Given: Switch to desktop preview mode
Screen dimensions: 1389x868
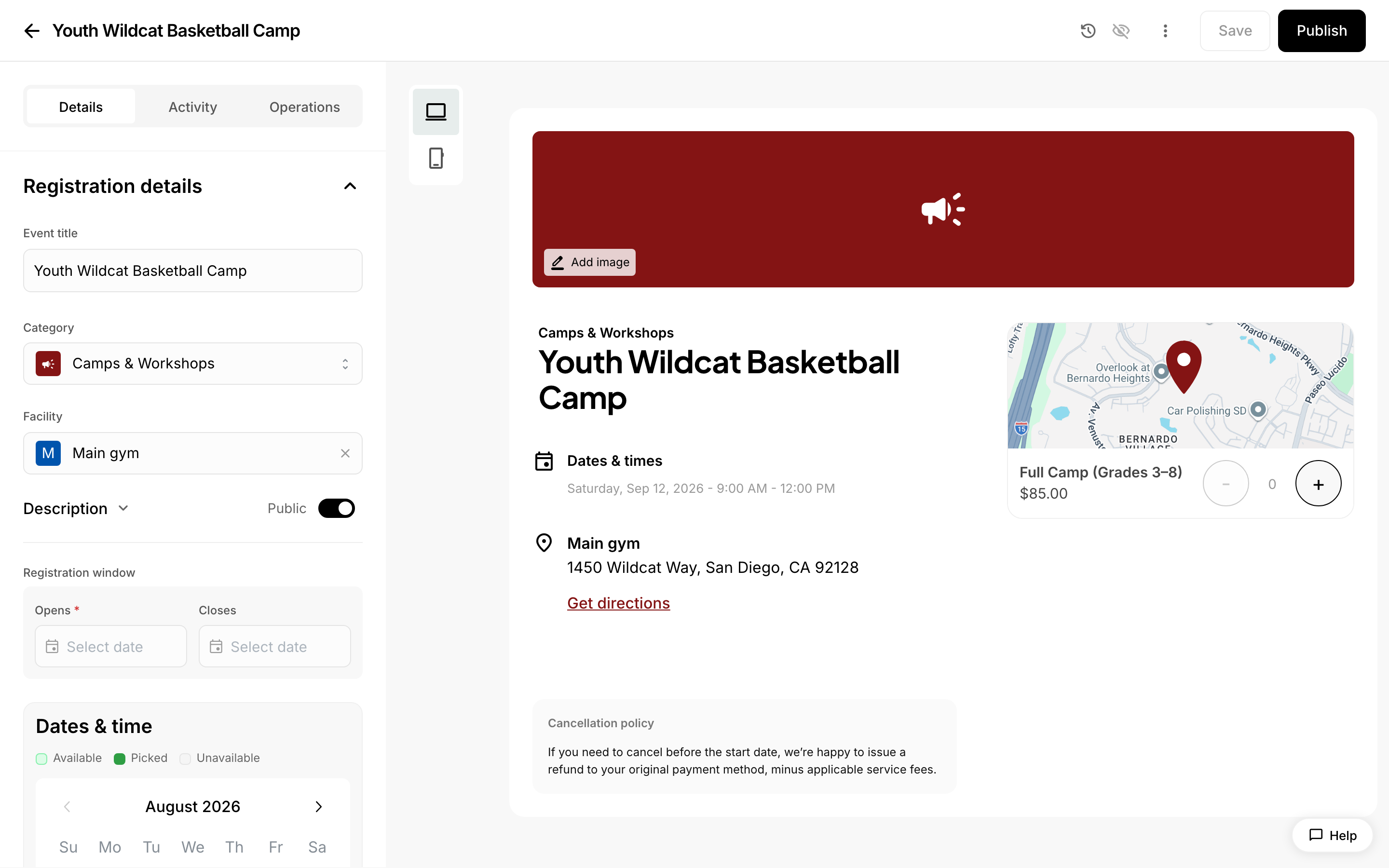Looking at the screenshot, I should 436,112.
